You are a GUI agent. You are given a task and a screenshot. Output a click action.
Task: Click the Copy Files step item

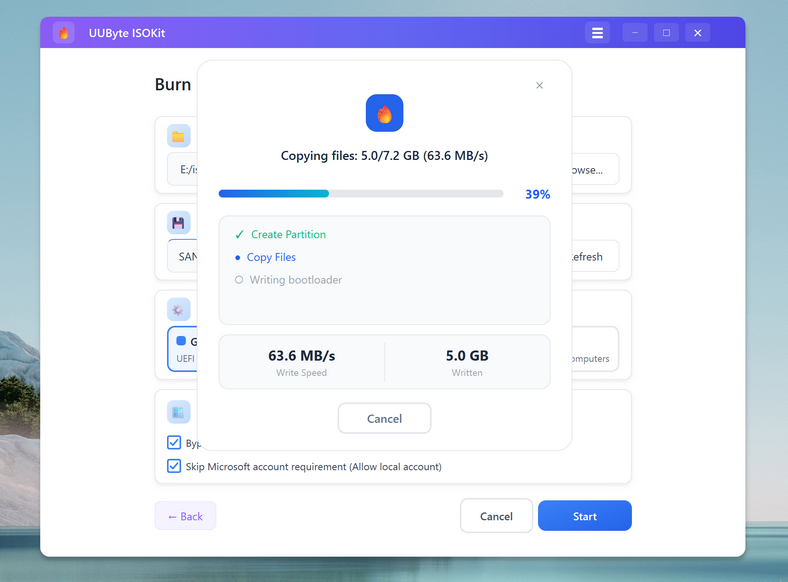pyautogui.click(x=271, y=257)
